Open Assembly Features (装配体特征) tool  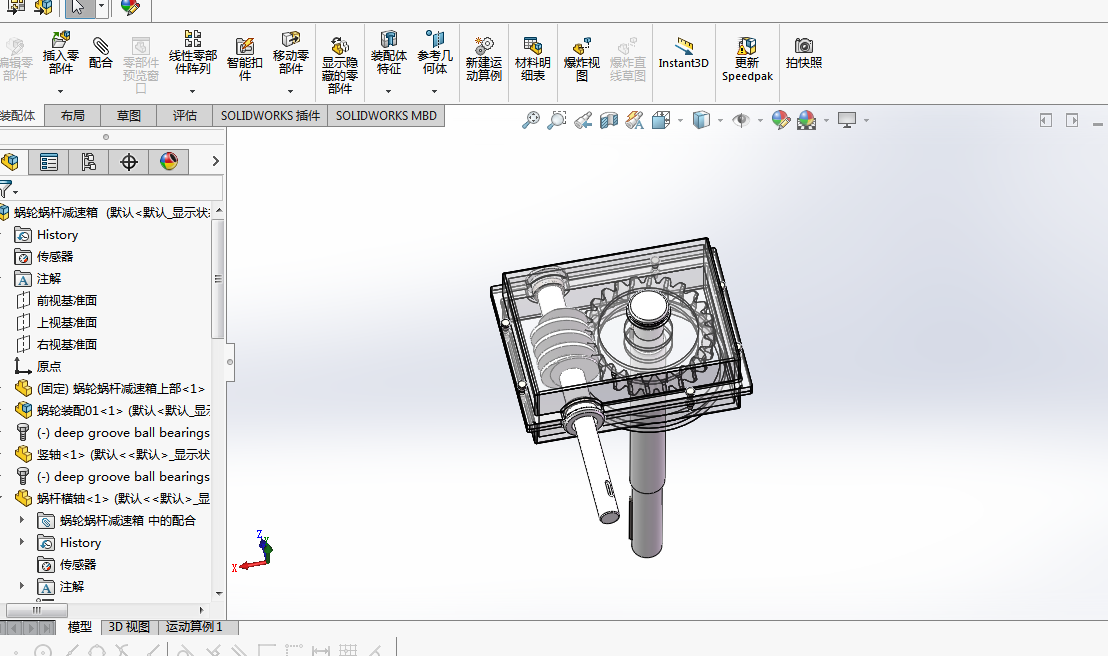pyautogui.click(x=389, y=53)
